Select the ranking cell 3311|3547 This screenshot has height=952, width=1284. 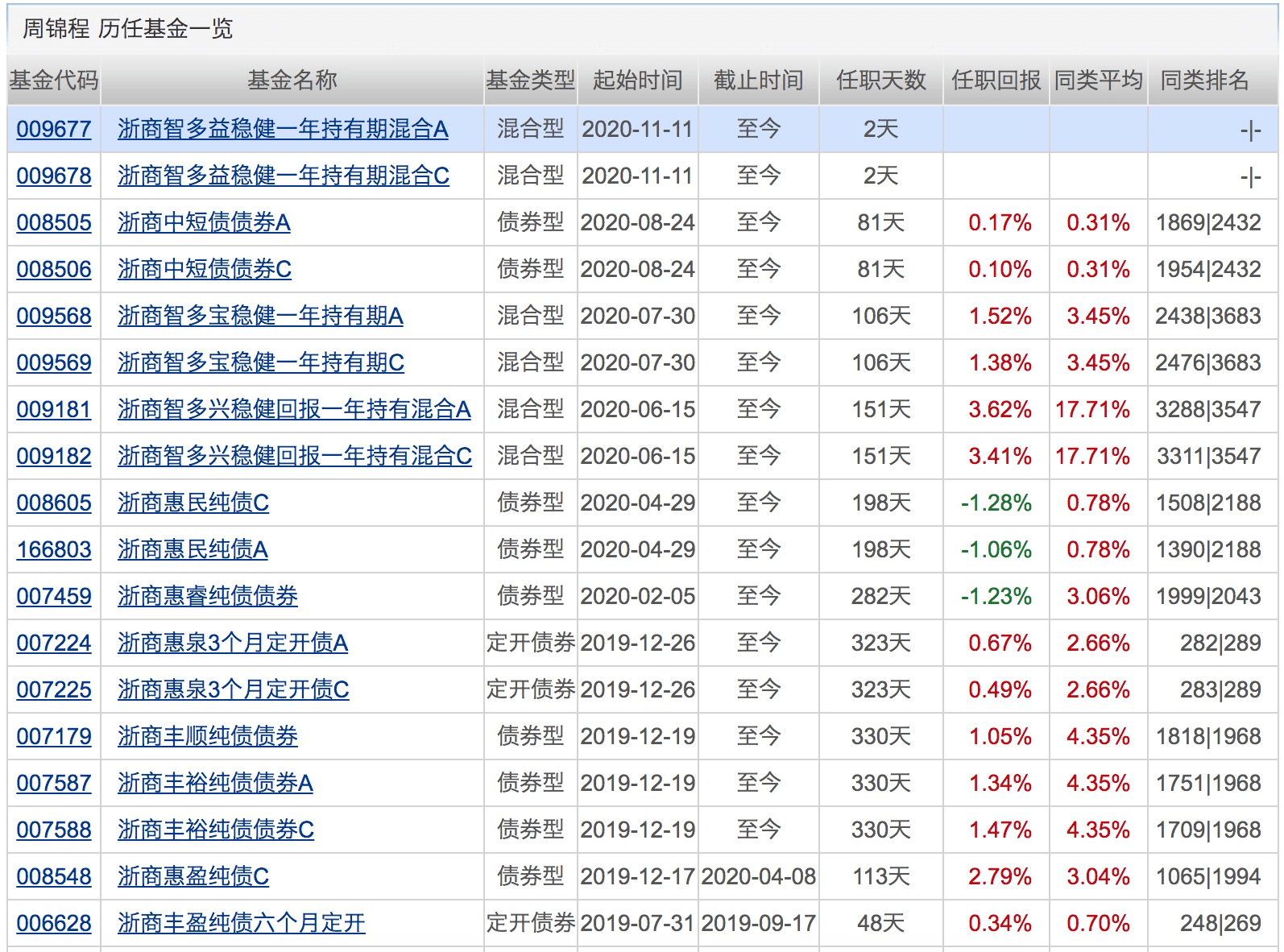pos(1209,456)
